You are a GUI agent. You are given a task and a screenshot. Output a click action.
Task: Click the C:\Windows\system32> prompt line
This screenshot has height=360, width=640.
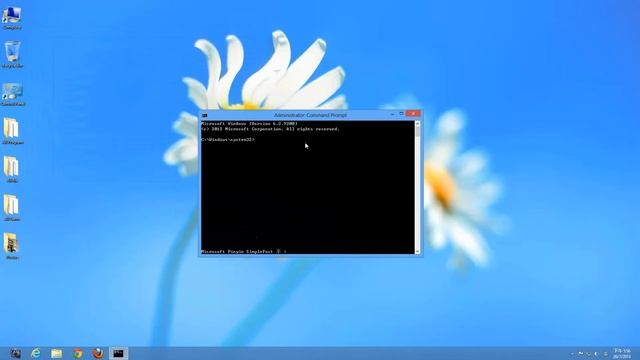[228, 140]
